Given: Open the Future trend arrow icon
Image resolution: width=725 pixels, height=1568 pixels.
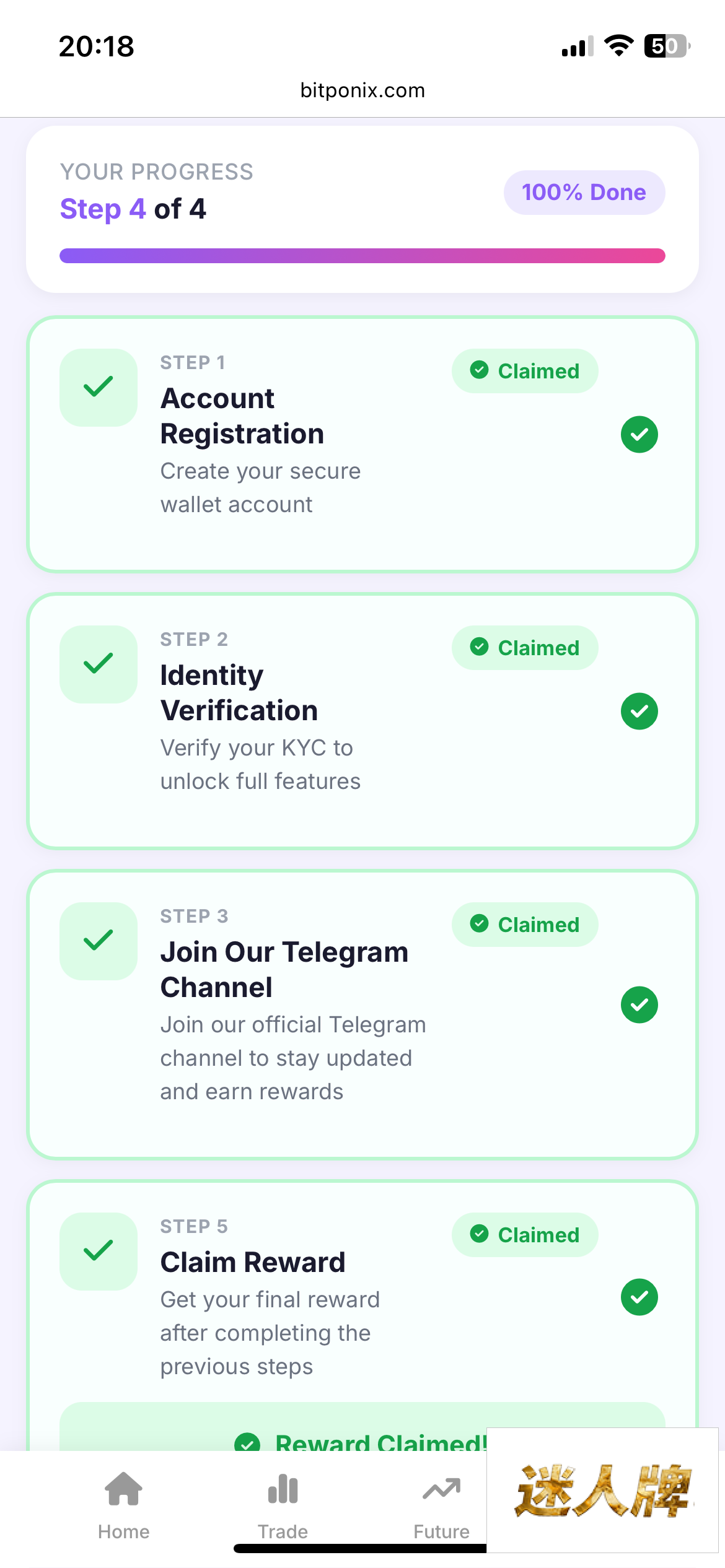Looking at the screenshot, I should pos(441,1490).
